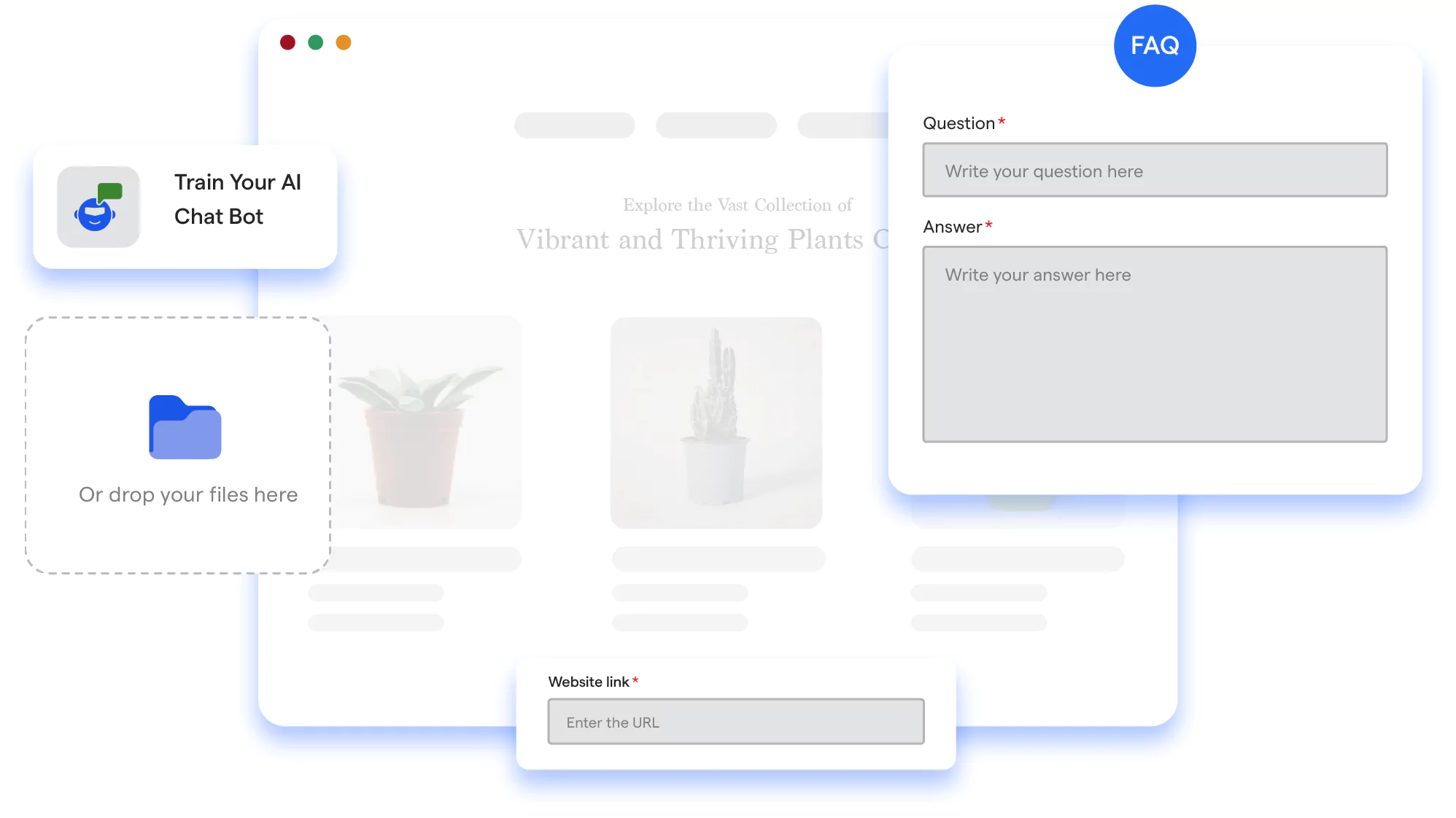The height and width of the screenshot is (818, 1456).
Task: Click the AI Chat Bot training icon
Action: [96, 207]
